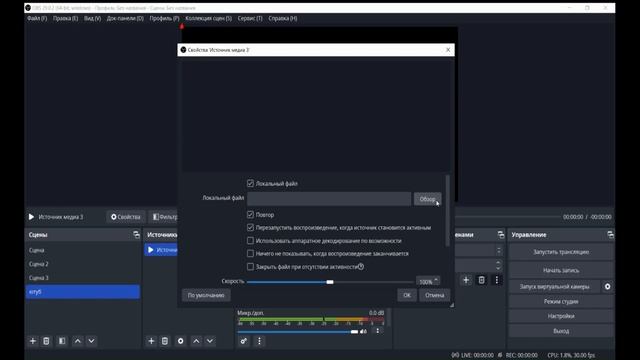This screenshot has height=360, width=640.
Task: Undock the scene transitions panel icon
Action: [x=501, y=235]
